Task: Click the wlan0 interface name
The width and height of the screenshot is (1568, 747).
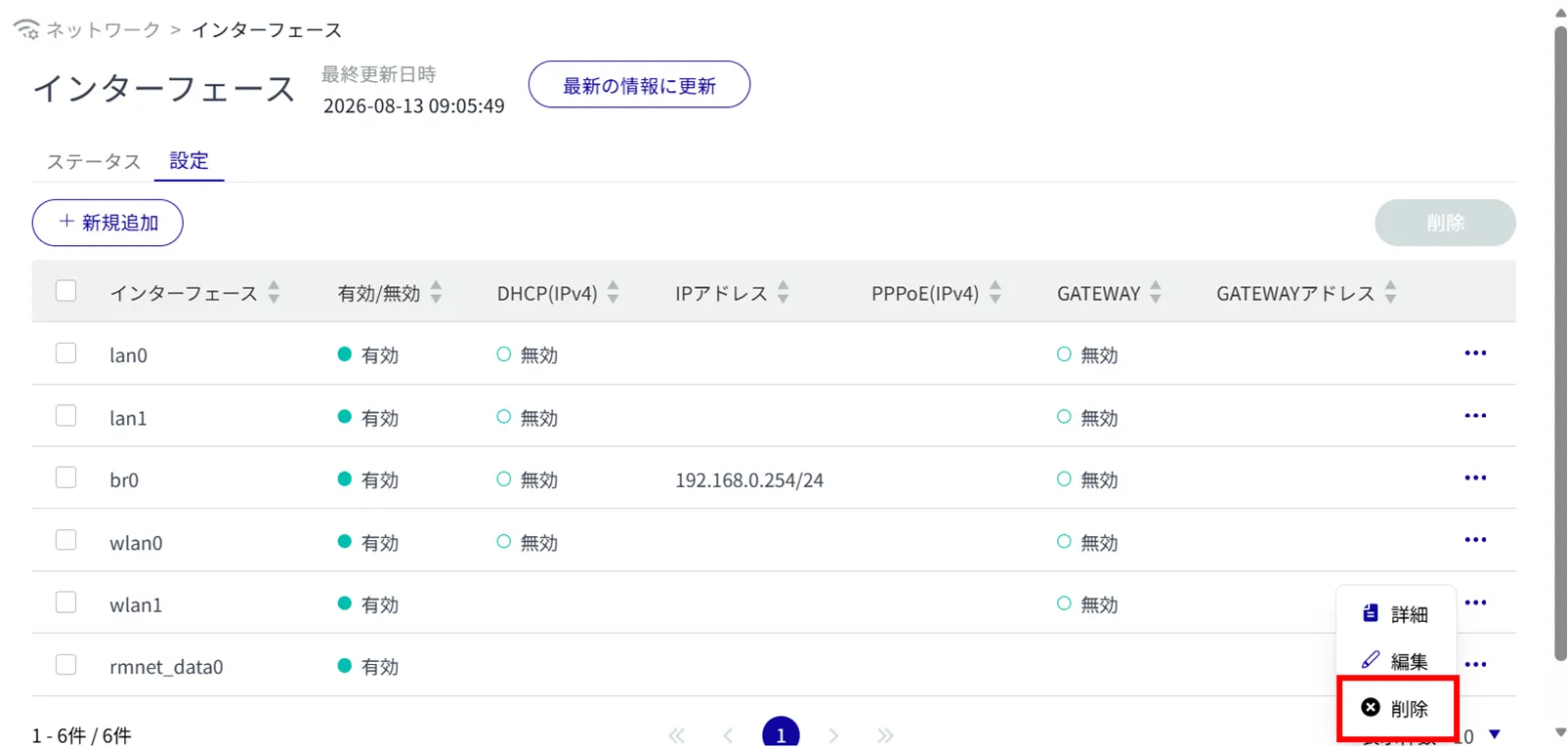Action: pos(136,542)
